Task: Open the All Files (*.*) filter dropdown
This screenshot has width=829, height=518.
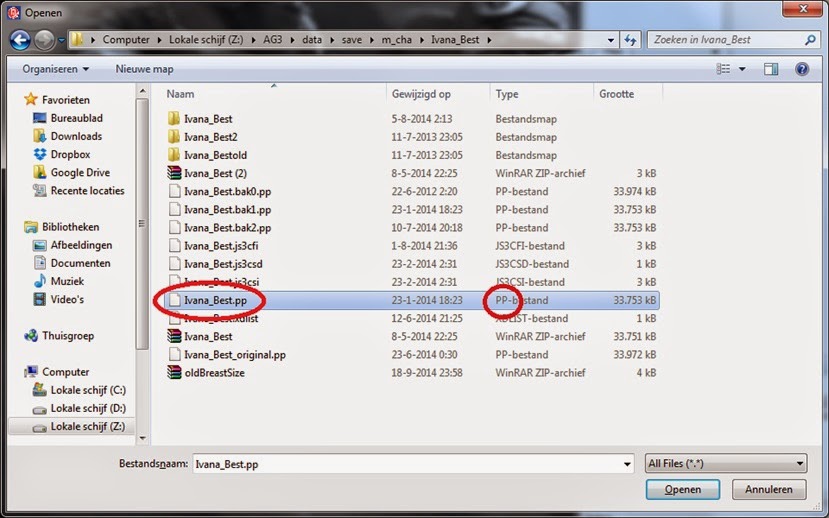Action: tap(726, 464)
